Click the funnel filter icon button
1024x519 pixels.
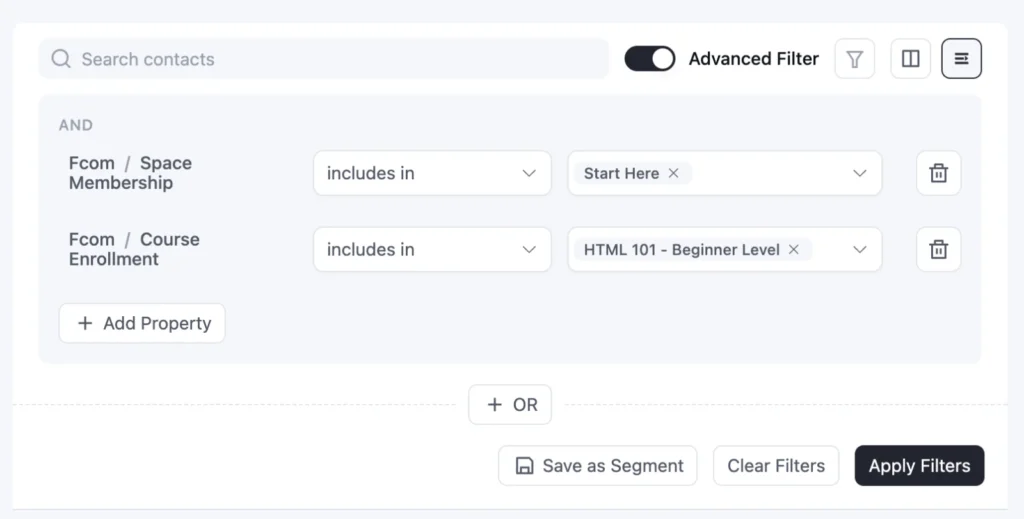854,59
